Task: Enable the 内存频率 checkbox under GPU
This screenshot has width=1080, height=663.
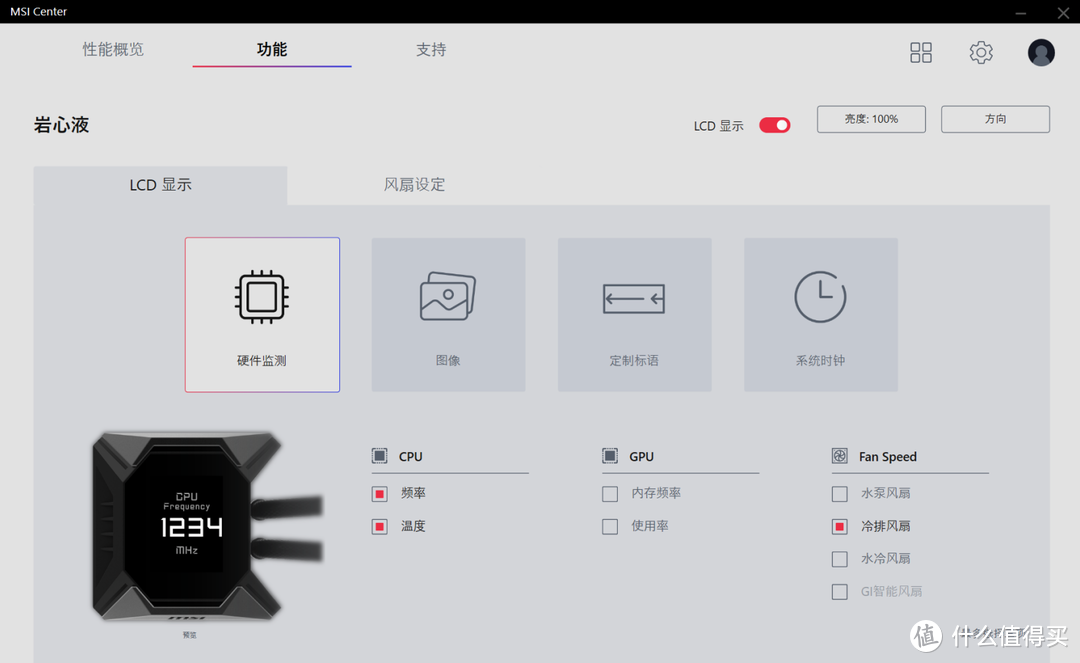Action: 610,493
